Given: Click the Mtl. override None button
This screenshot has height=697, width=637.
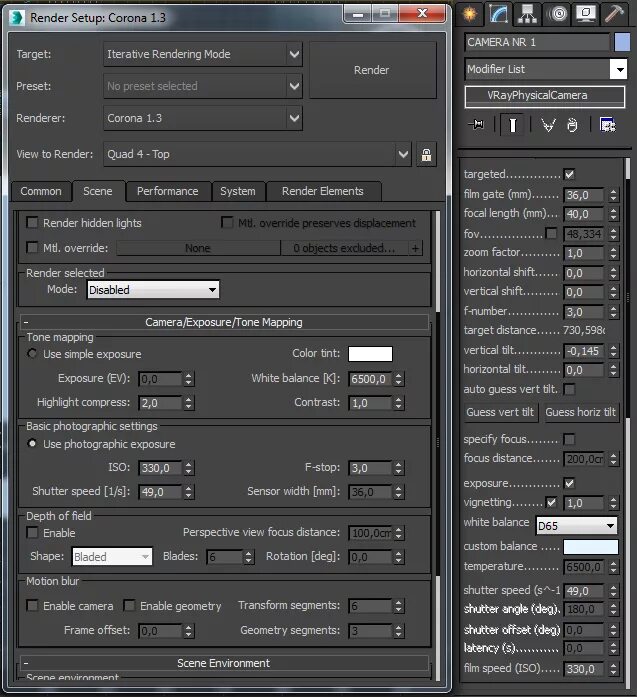Looking at the screenshot, I should click(x=198, y=248).
